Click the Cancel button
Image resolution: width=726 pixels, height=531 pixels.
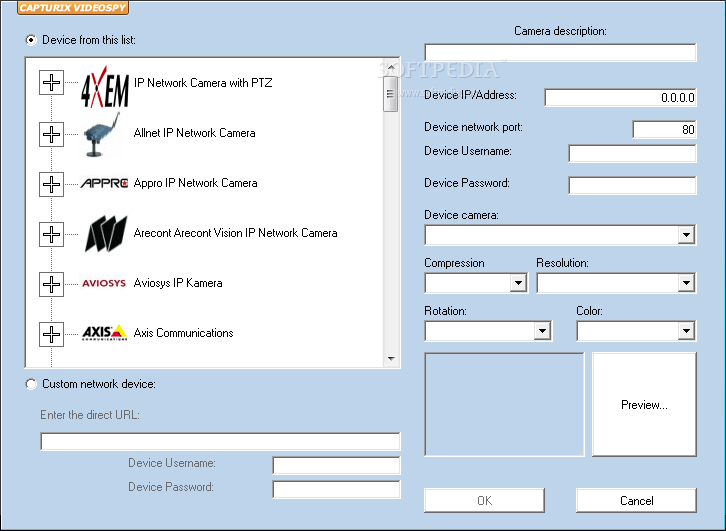(636, 500)
